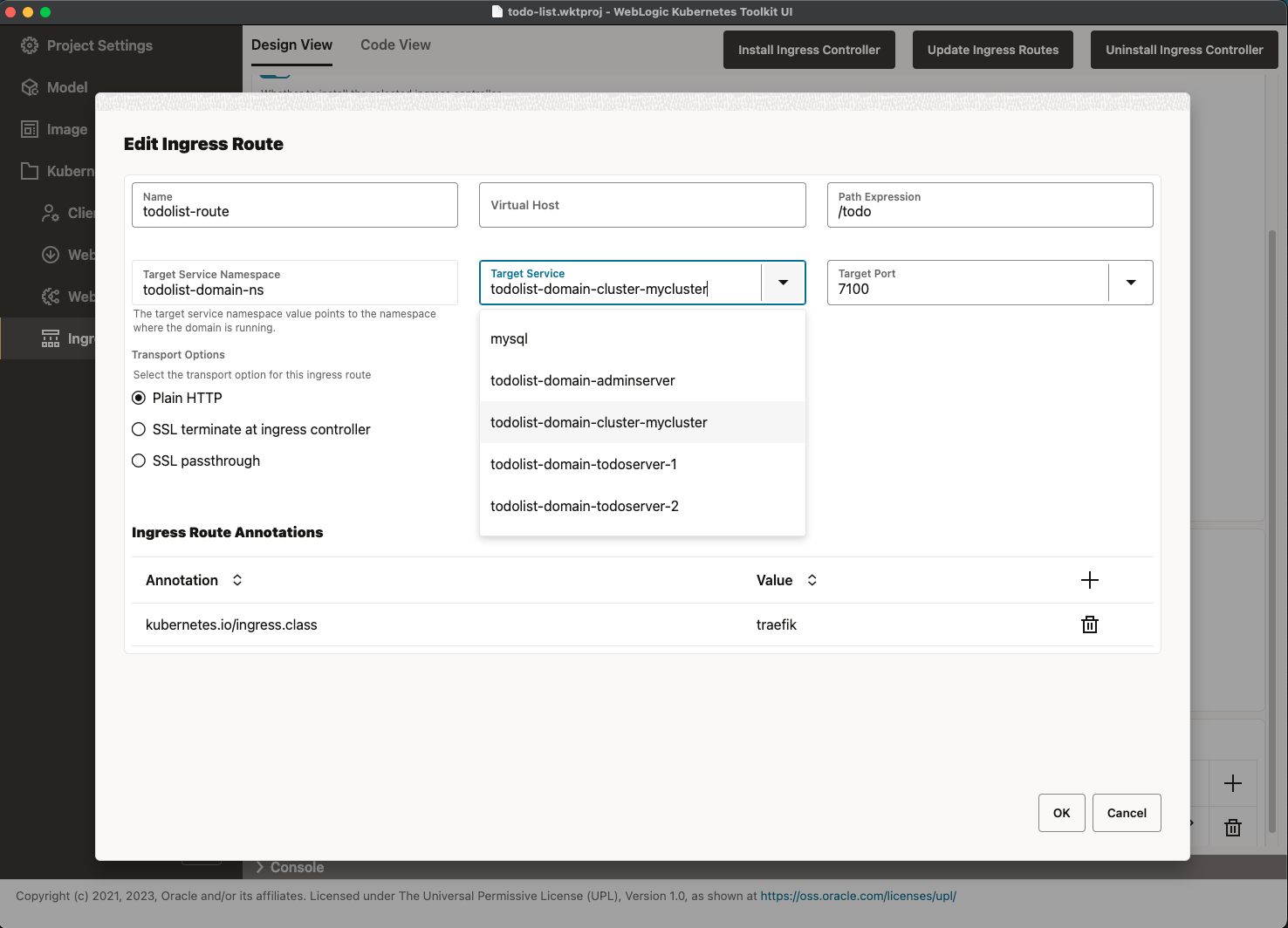
Task: Click the Virtual Host input field
Action: (642, 205)
